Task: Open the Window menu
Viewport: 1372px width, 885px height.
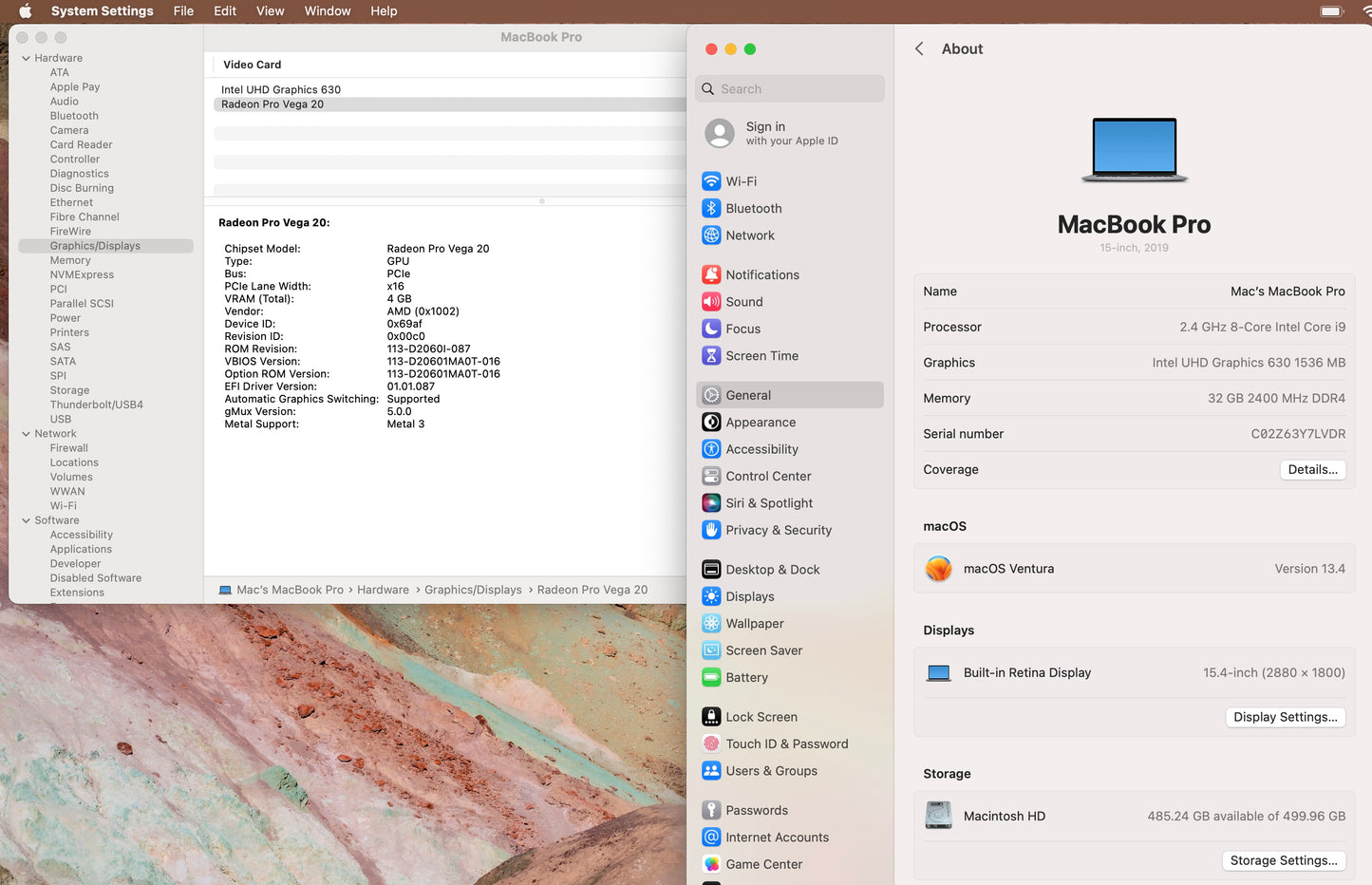Action: 327,11
